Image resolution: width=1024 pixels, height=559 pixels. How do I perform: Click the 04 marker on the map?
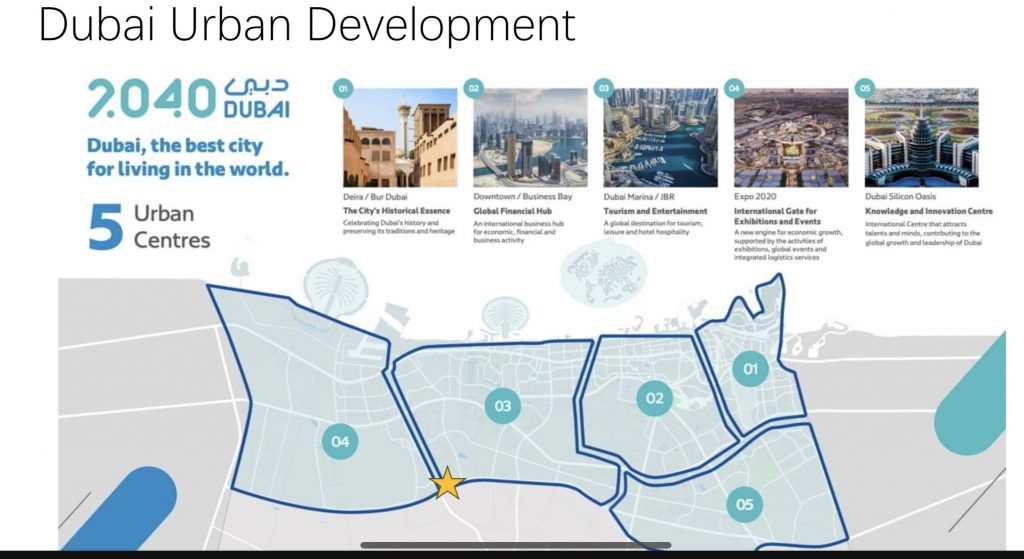pyautogui.click(x=340, y=441)
